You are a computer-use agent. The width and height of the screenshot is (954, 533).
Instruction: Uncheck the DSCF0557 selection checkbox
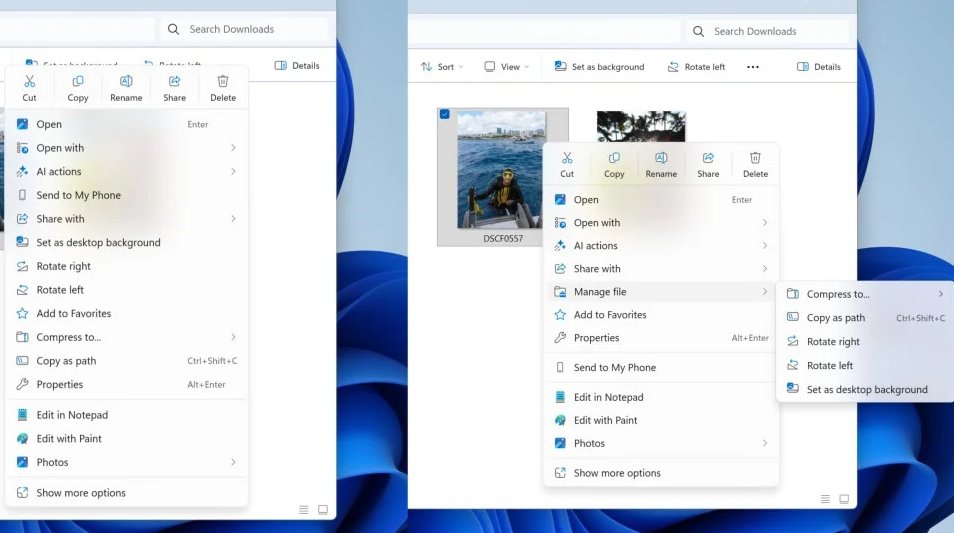pos(445,114)
